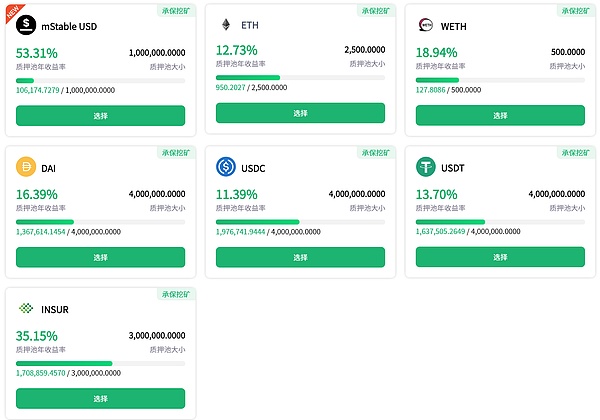This screenshot has width=600, height=420.
Task: Click the DAI 16.39% yield rate
Action: (38, 194)
